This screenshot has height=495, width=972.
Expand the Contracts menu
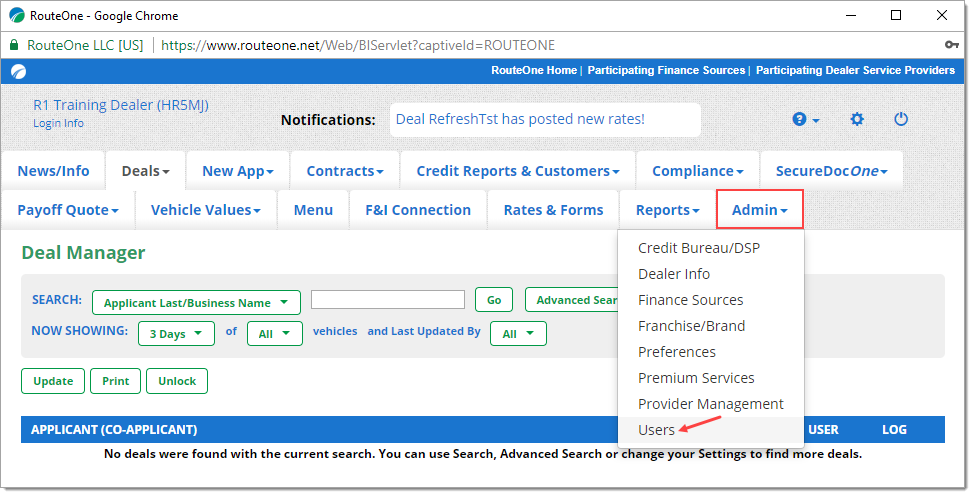pos(345,171)
